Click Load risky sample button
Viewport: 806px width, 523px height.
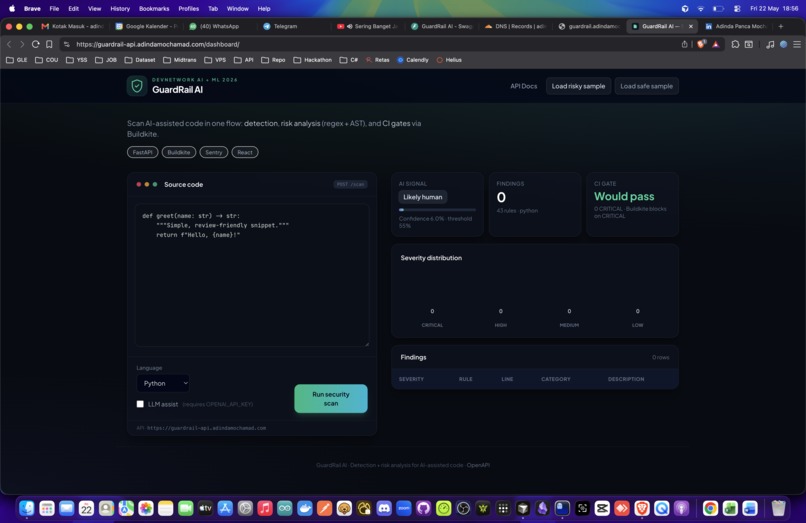point(578,86)
